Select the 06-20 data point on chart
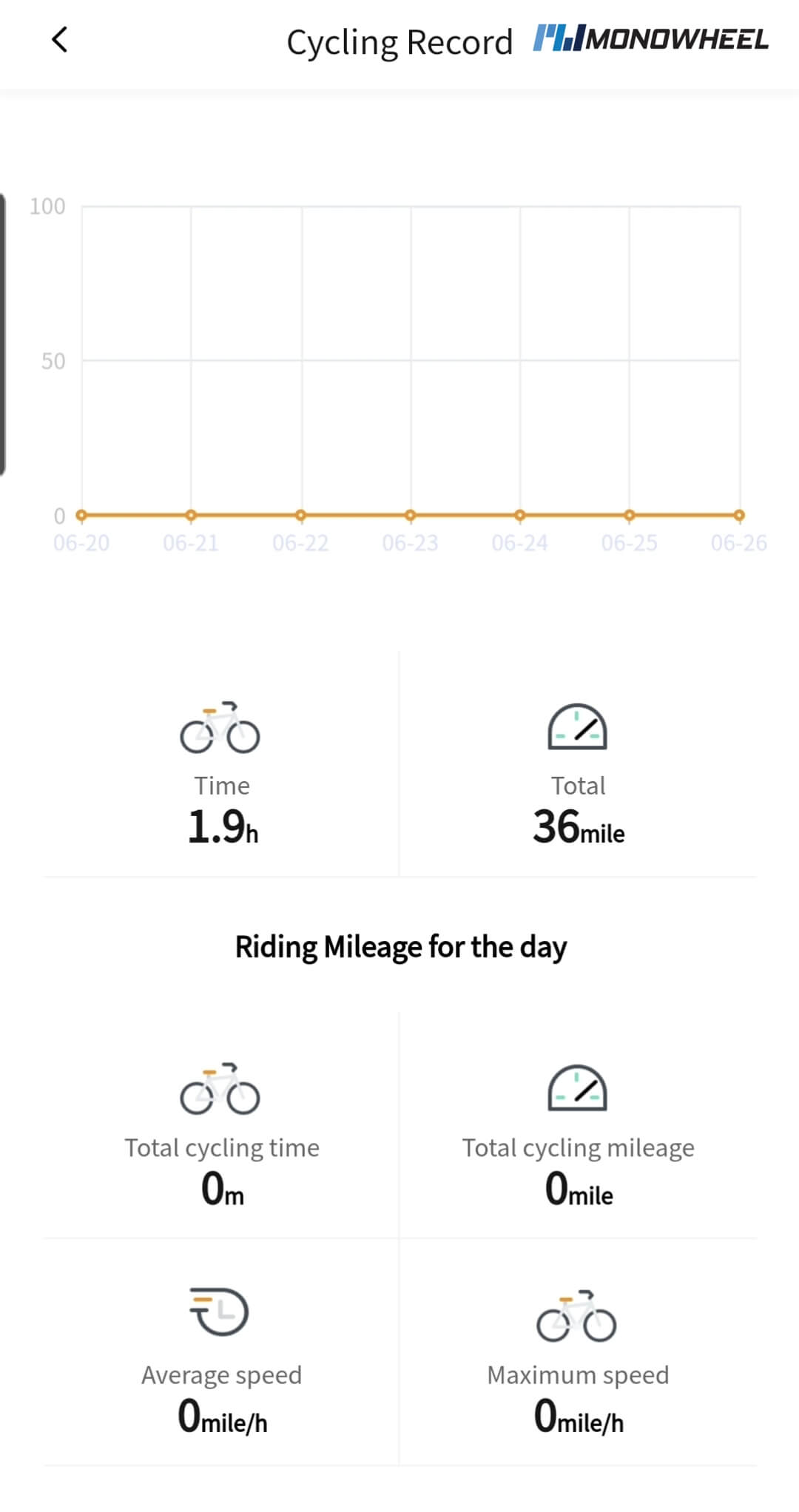The width and height of the screenshot is (799, 1512). click(81, 515)
